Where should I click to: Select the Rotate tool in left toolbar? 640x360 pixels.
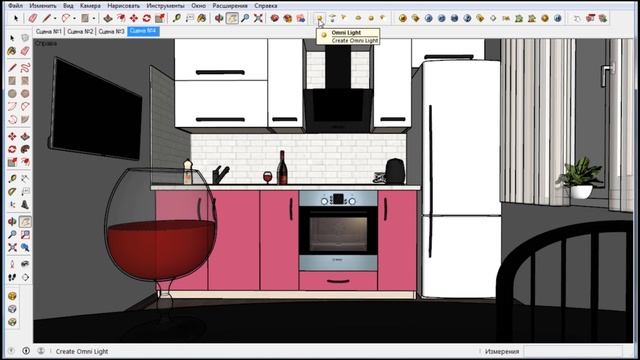pyautogui.click(x=12, y=149)
